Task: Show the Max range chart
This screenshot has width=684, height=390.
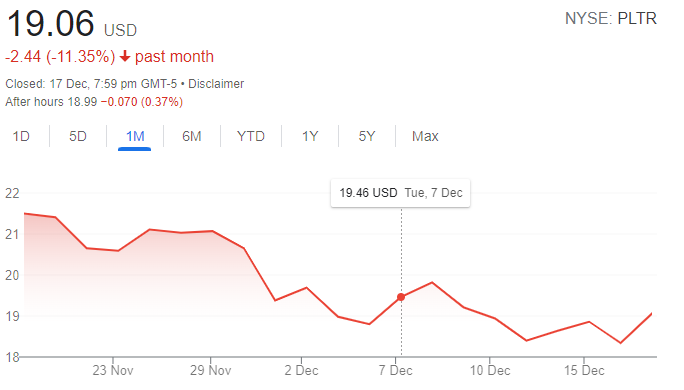Action: coord(425,136)
